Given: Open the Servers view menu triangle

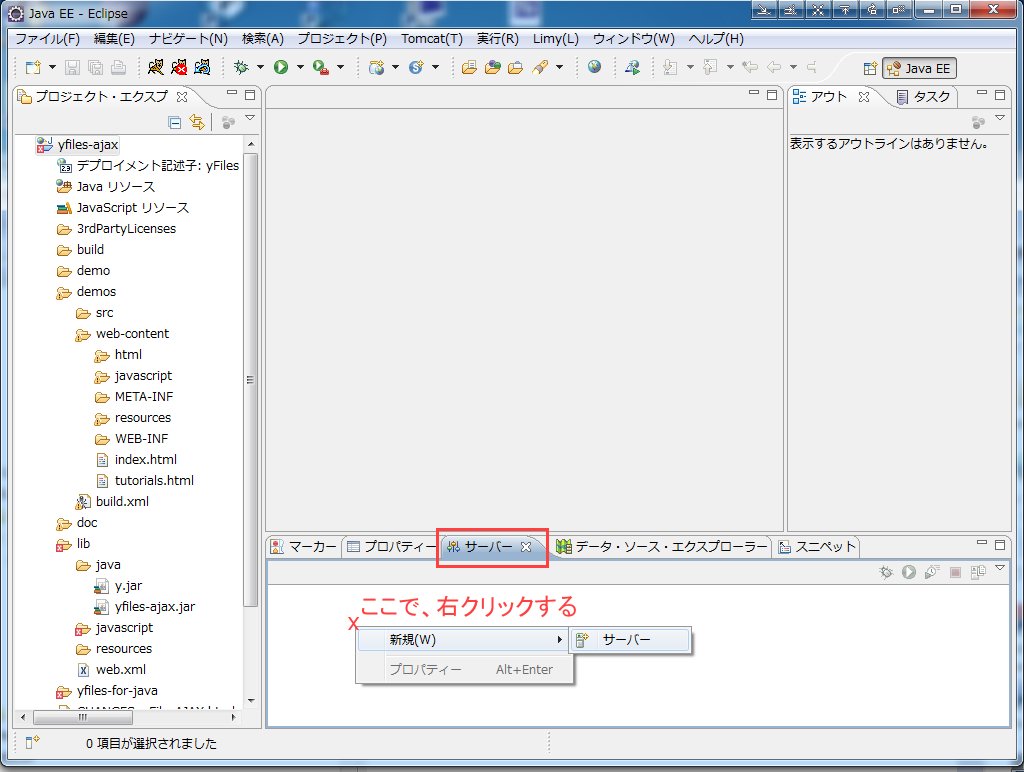Looking at the screenshot, I should (999, 569).
